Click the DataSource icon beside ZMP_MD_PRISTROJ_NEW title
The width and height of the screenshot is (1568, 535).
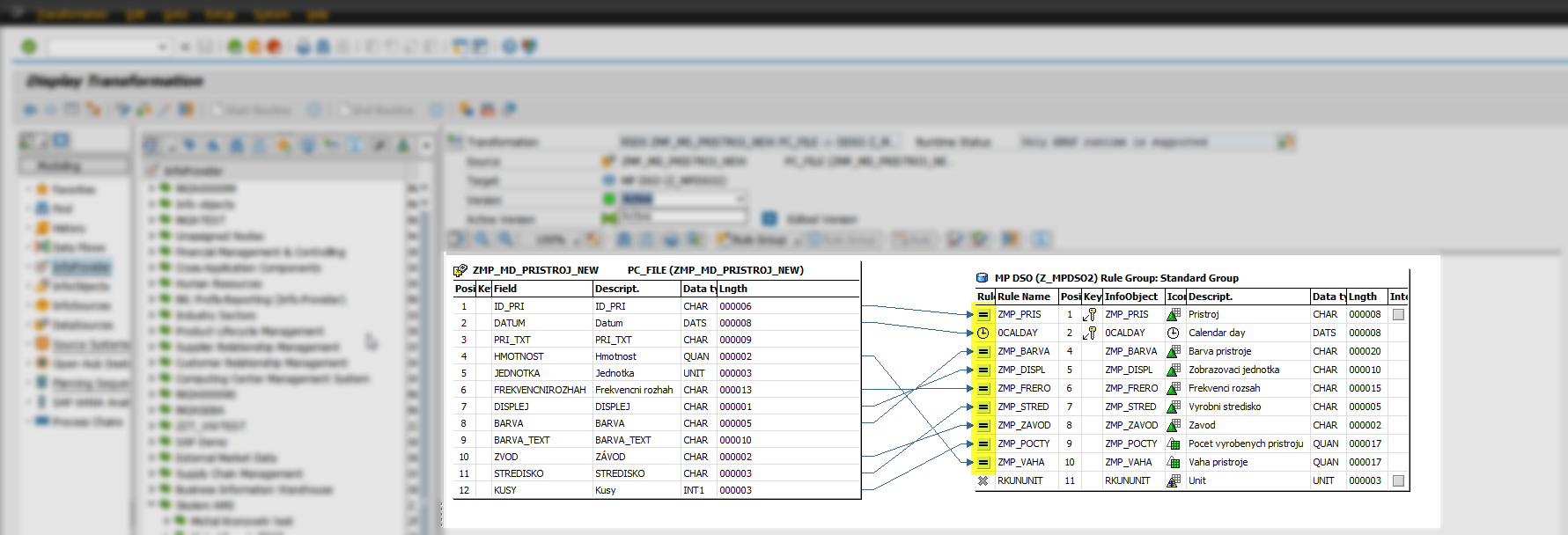(460, 270)
